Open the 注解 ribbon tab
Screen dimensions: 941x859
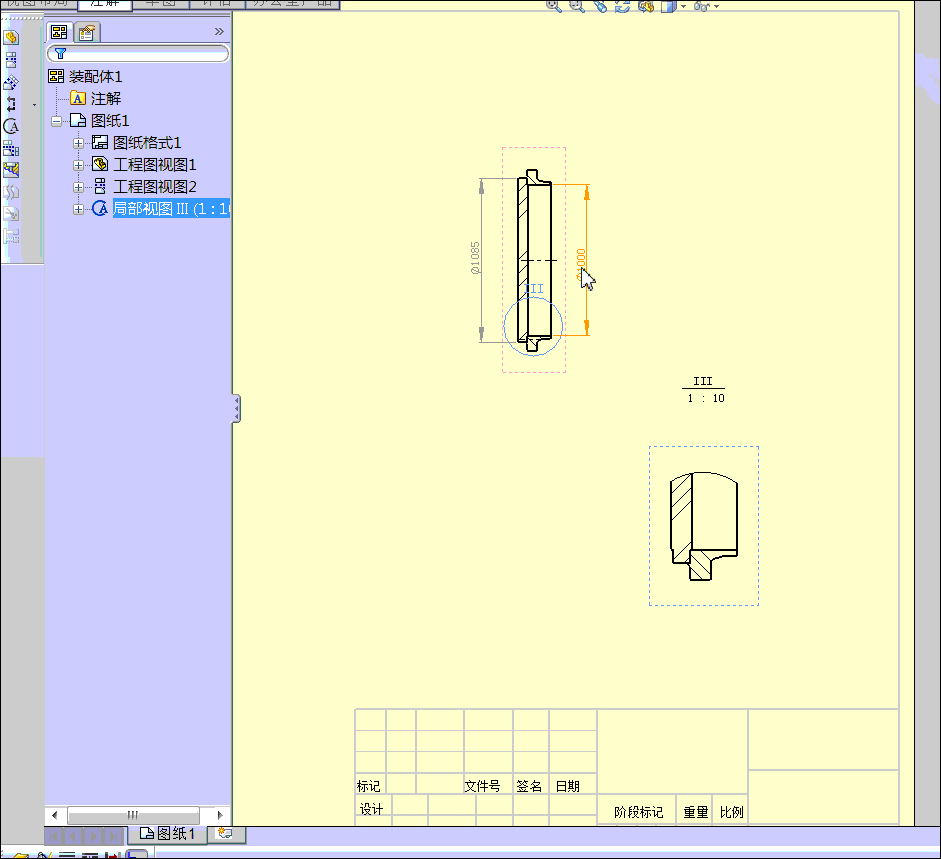tap(105, 4)
